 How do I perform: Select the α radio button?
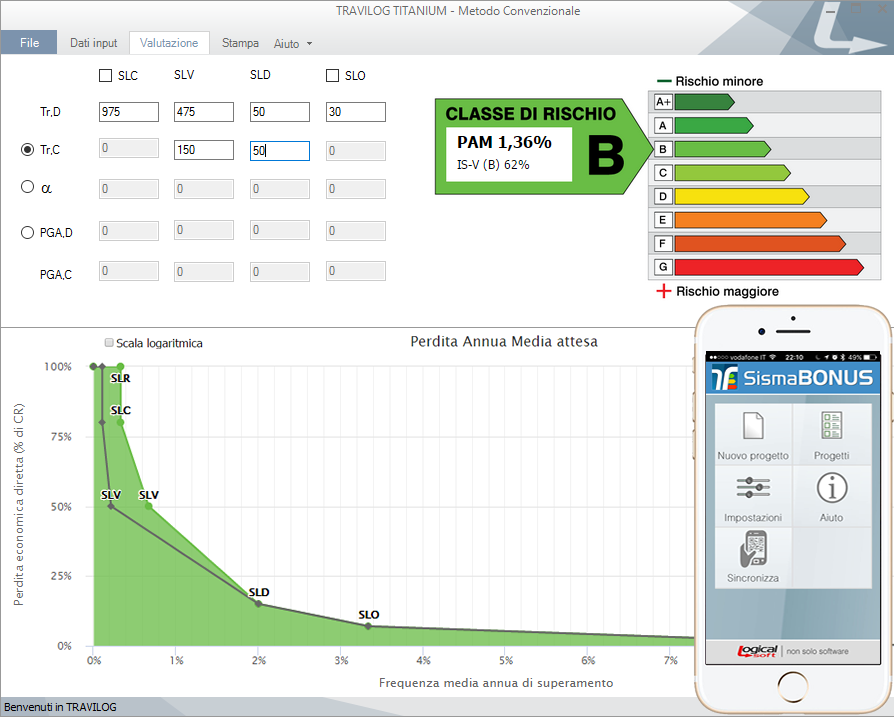pyautogui.click(x=28, y=187)
